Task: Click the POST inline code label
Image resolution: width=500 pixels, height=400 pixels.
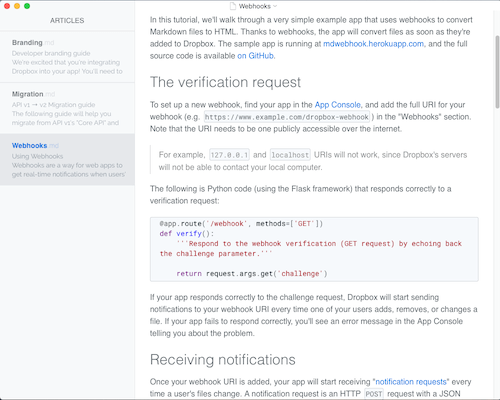Action: click(x=374, y=394)
